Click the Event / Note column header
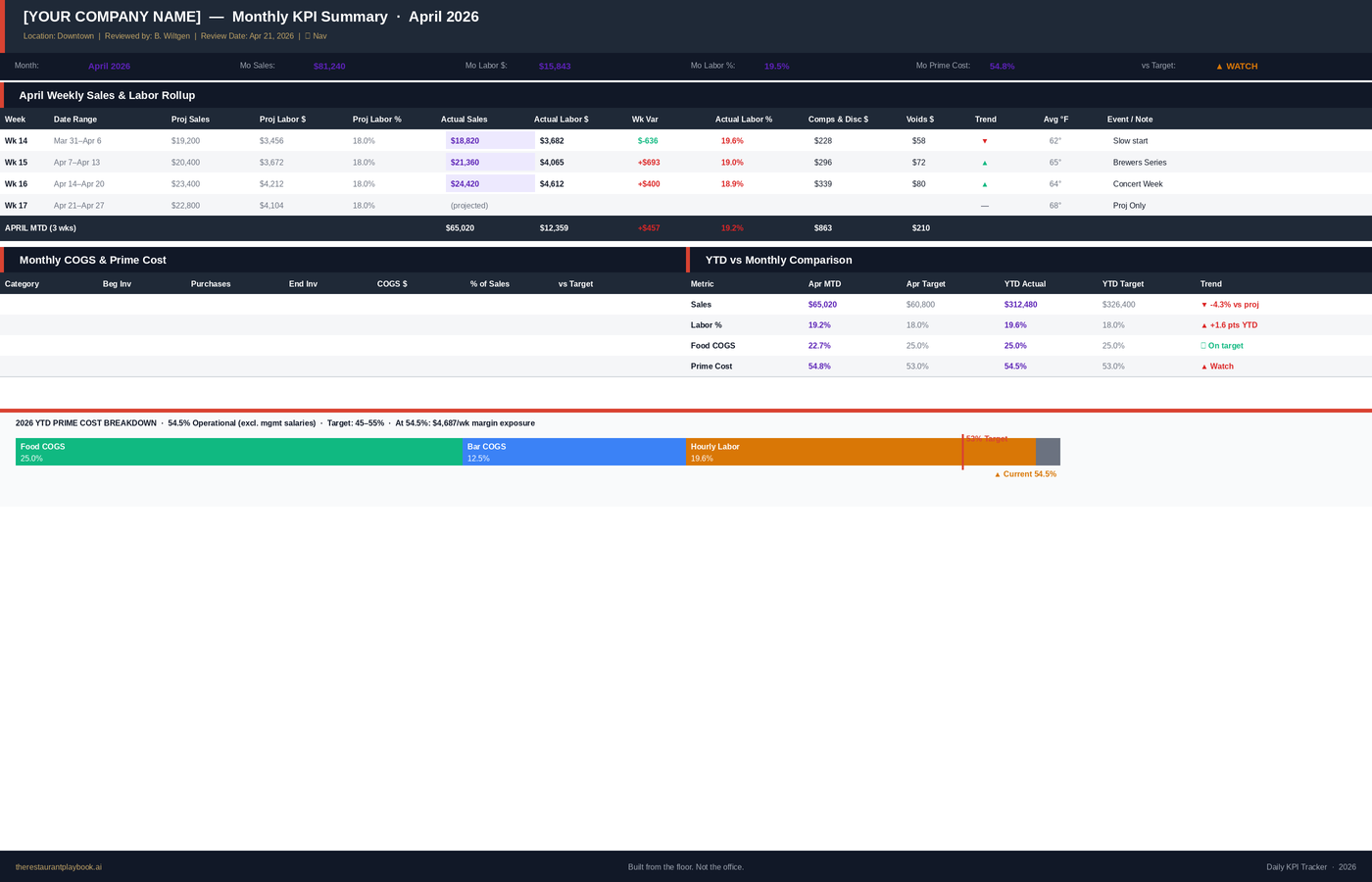Image resolution: width=1372 pixels, height=882 pixels. 1130,120
